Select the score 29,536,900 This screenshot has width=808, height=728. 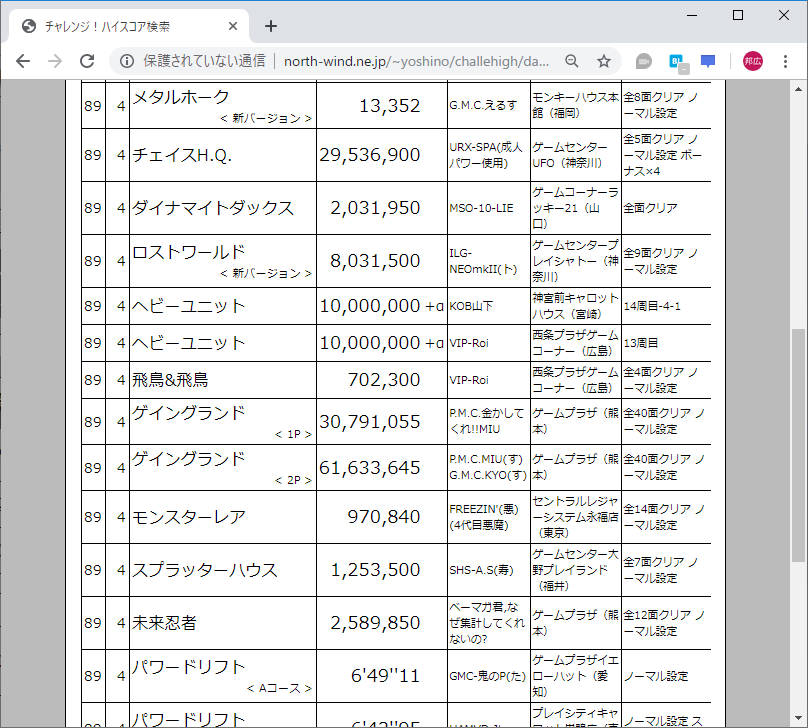tap(369, 155)
